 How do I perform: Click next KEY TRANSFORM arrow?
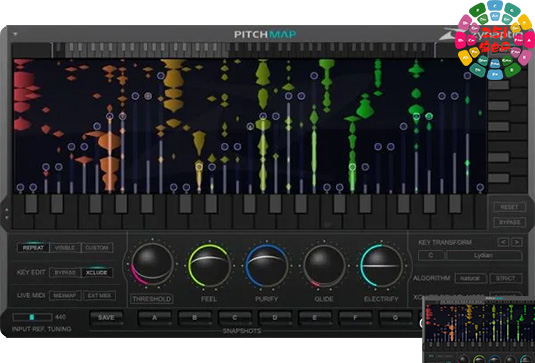pos(517,242)
